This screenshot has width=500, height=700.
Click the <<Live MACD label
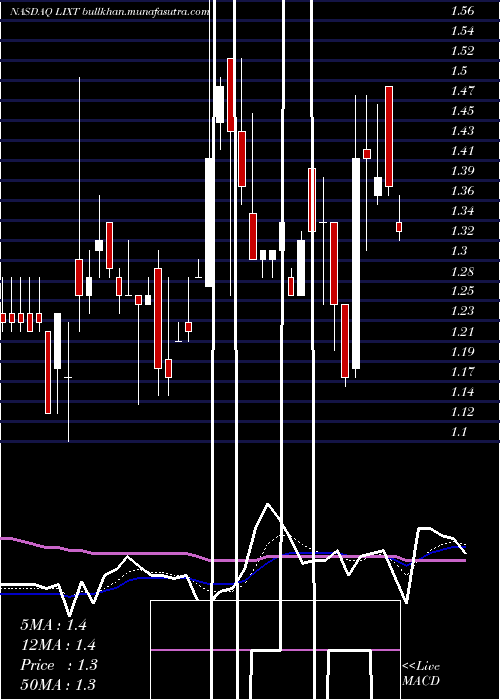point(421,674)
